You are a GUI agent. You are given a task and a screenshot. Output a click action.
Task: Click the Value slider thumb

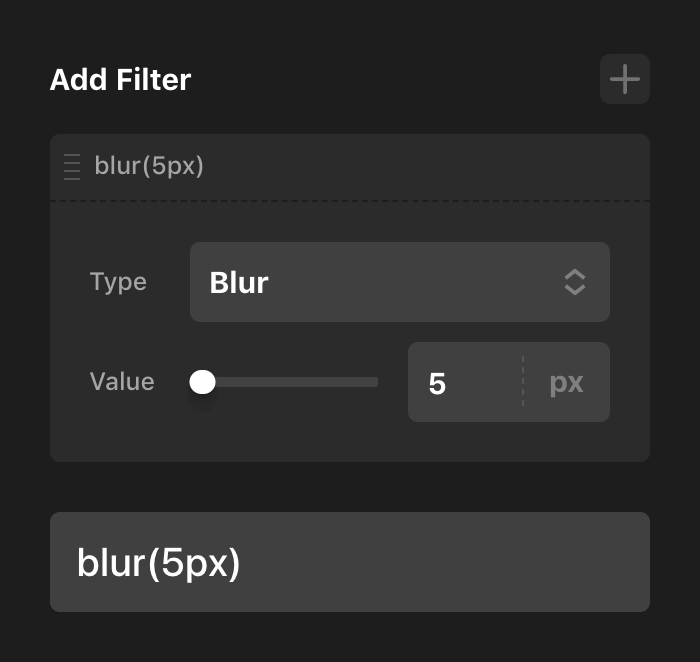click(203, 381)
